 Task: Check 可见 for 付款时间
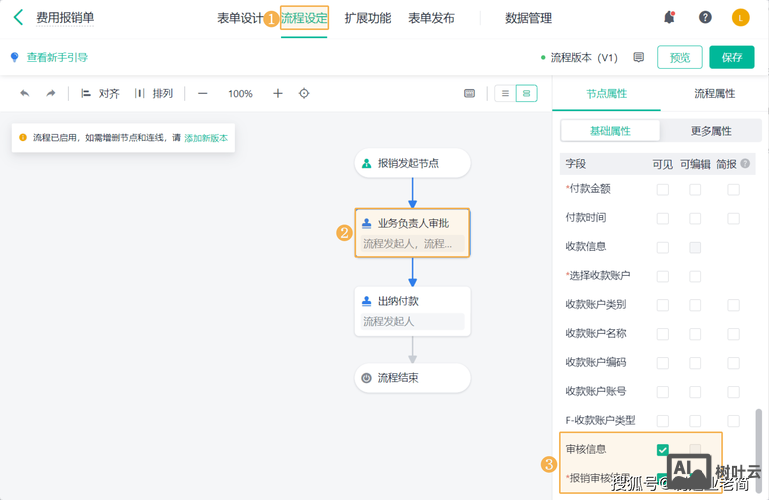(x=663, y=218)
